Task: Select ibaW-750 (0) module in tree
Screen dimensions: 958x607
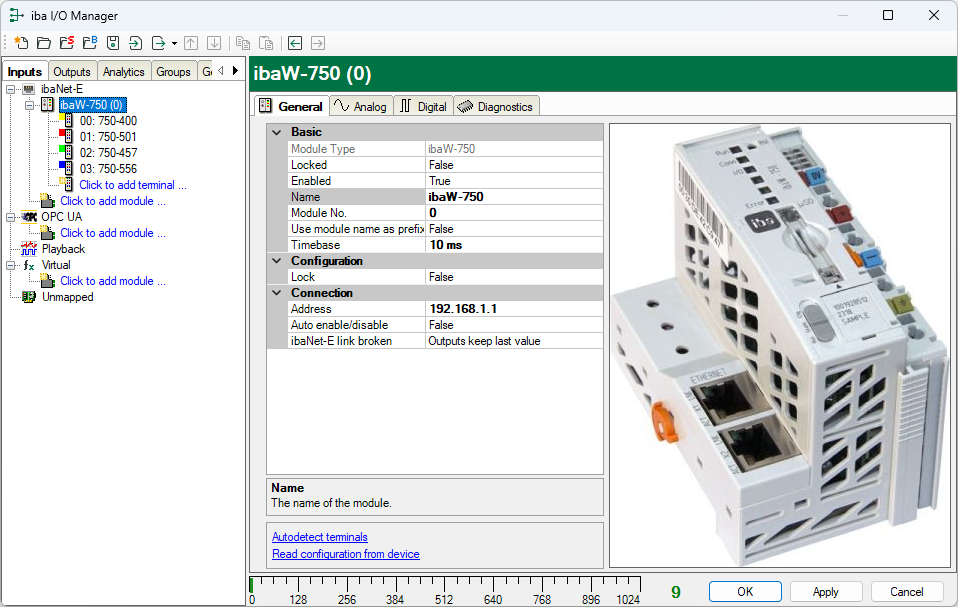Action: pyautogui.click(x=92, y=105)
